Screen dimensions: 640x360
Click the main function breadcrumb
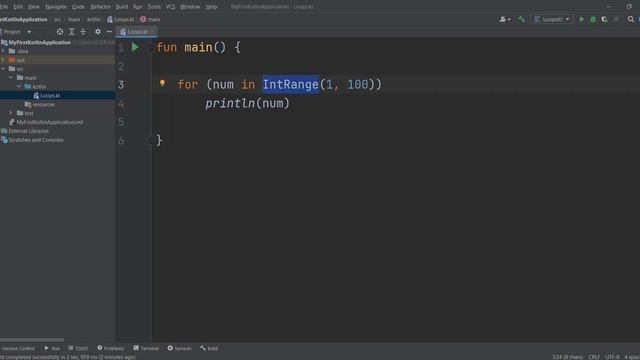pos(150,19)
